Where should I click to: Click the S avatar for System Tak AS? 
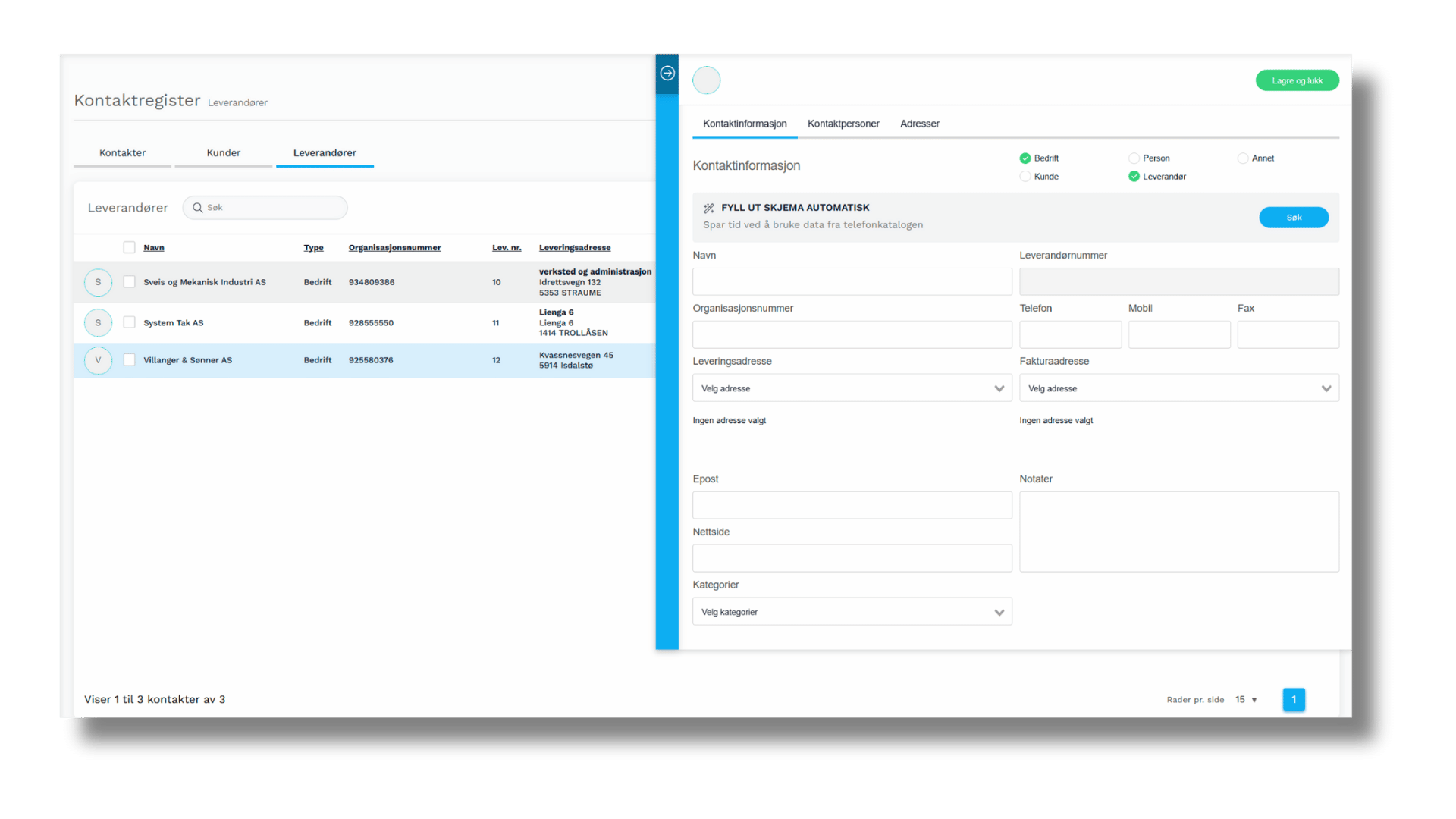click(98, 323)
